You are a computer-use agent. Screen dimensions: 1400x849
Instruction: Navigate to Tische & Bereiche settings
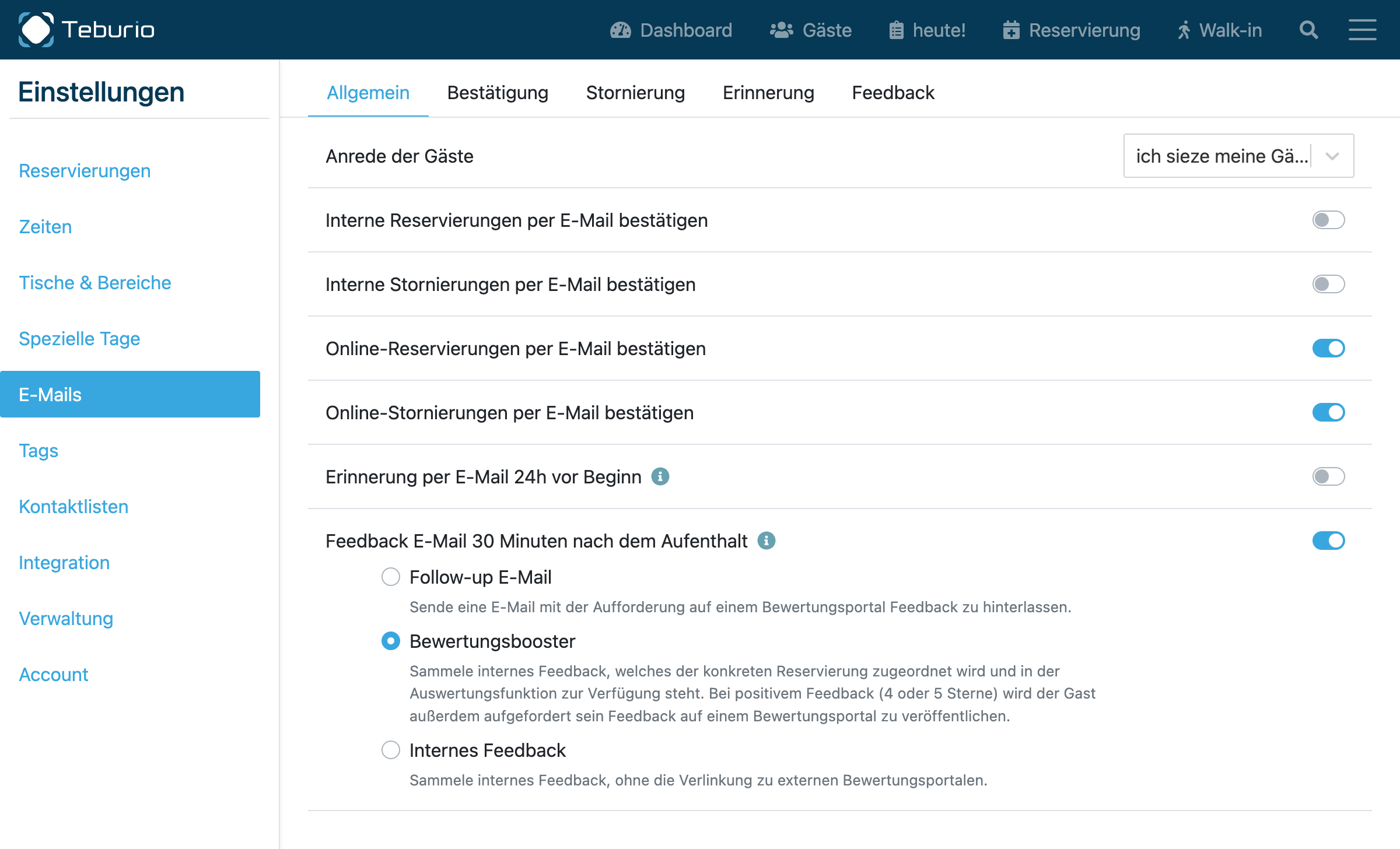pos(95,283)
